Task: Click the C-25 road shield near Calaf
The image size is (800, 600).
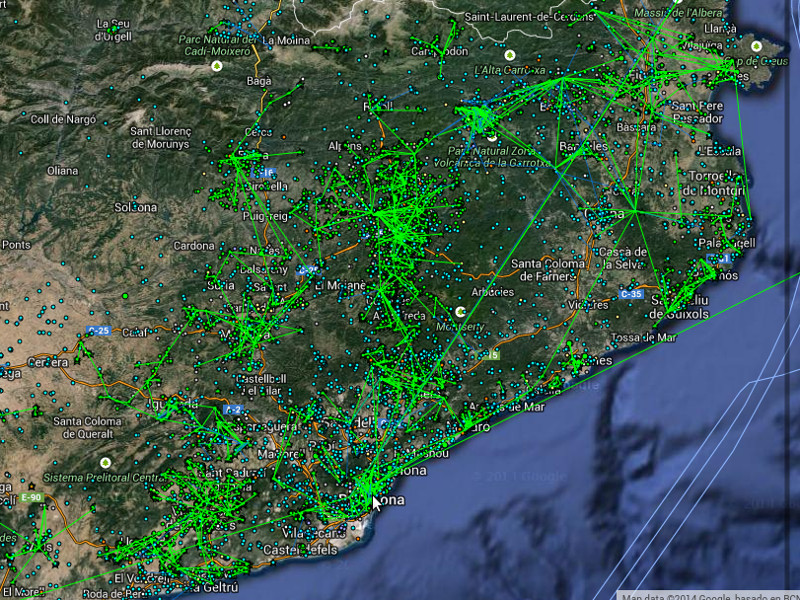Action: [x=99, y=331]
